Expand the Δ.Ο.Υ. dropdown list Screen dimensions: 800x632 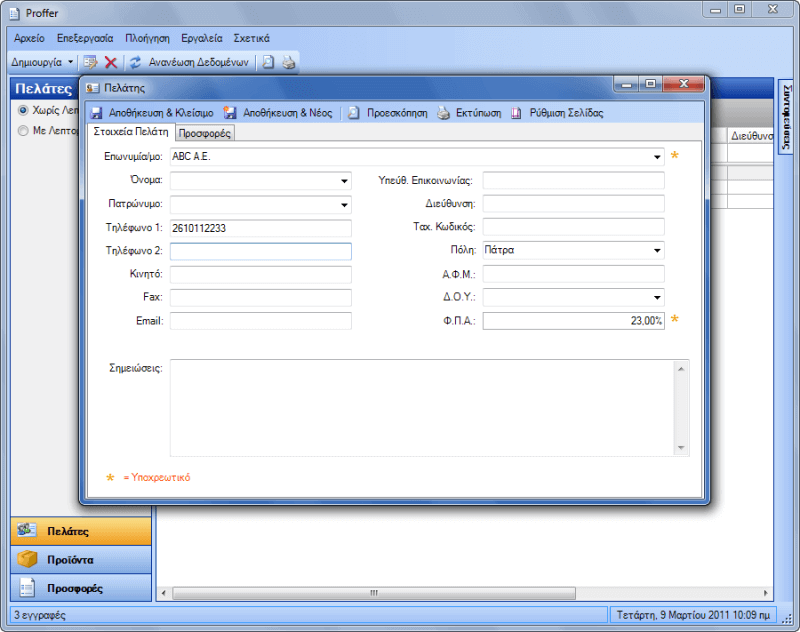pos(657,297)
